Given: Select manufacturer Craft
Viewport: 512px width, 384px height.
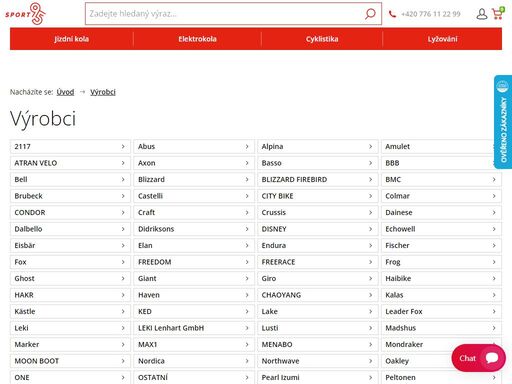Looking at the screenshot, I should [194, 212].
